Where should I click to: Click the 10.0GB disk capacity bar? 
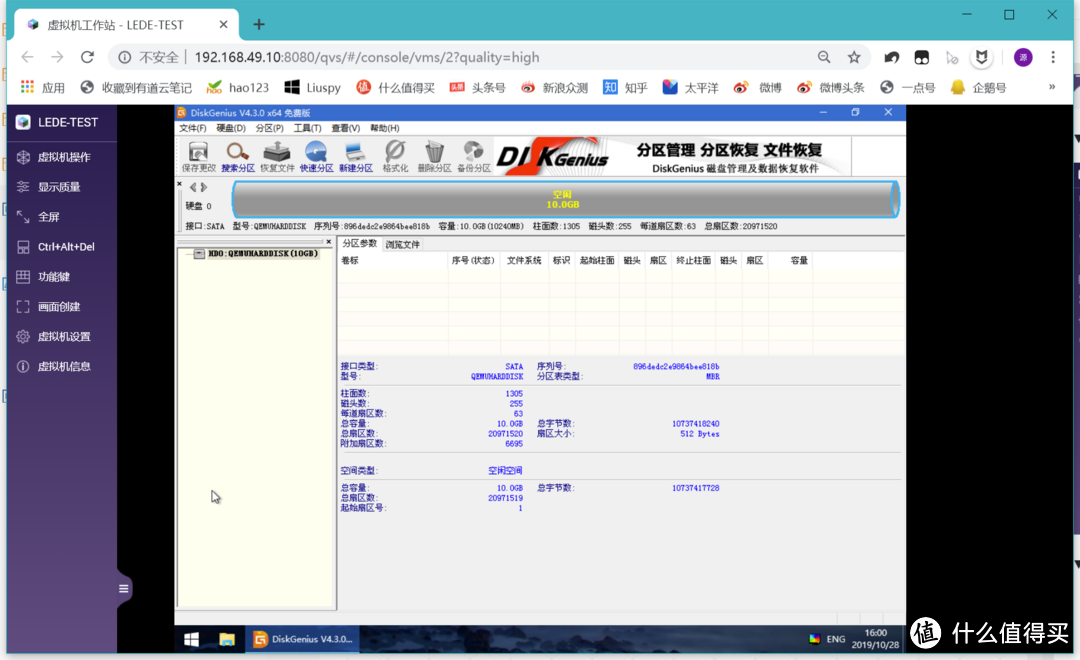point(565,199)
